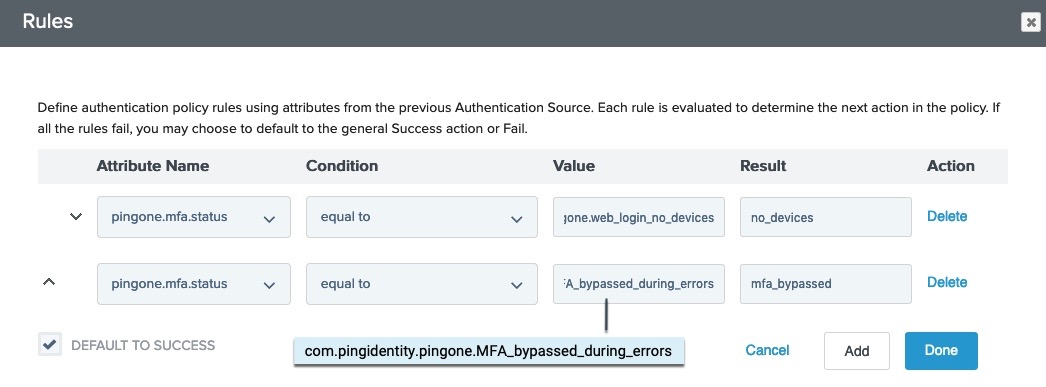The height and width of the screenshot is (387, 1046).
Task: Click the Condition column header
Action: click(x=342, y=165)
